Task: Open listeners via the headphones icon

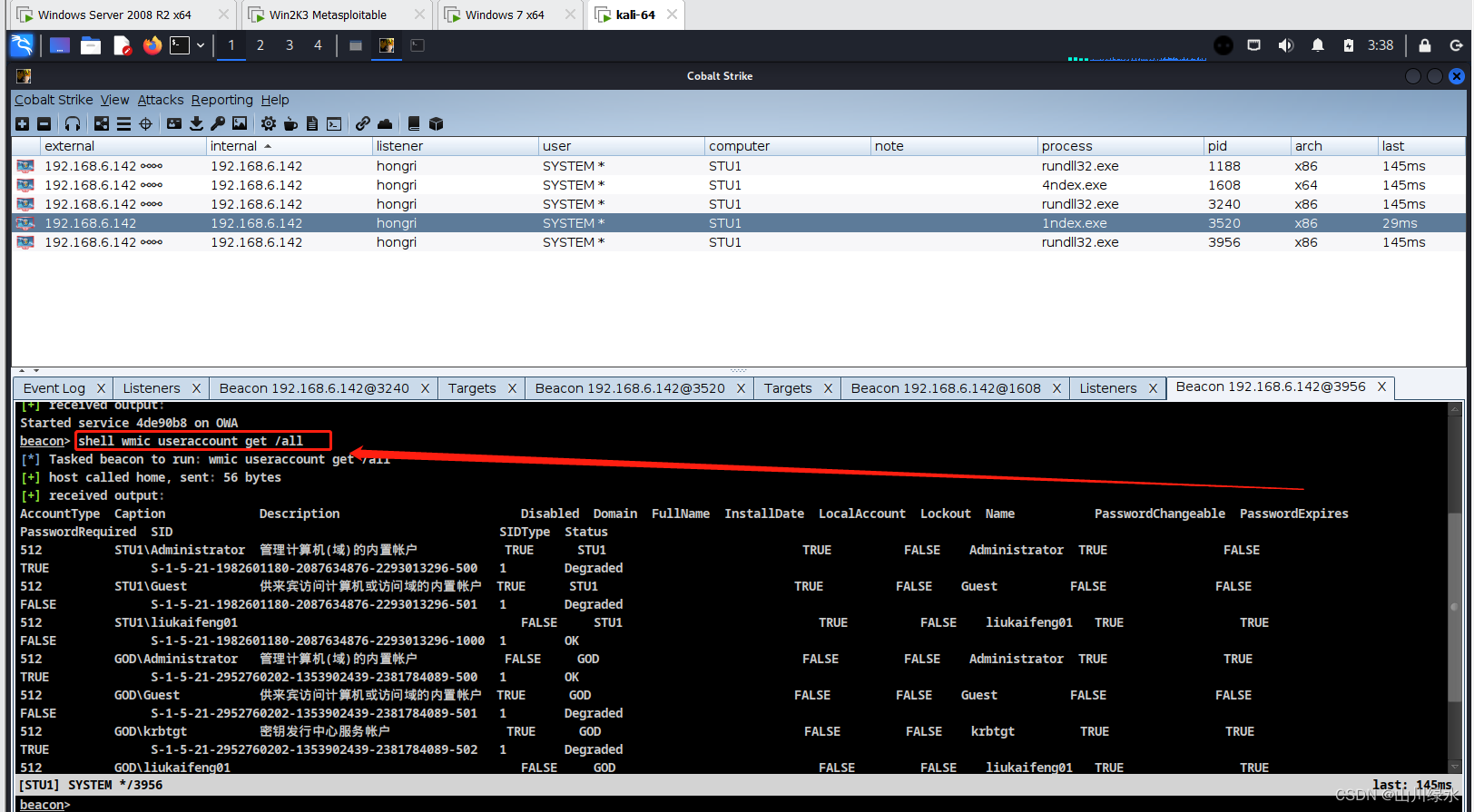Action: [x=73, y=123]
